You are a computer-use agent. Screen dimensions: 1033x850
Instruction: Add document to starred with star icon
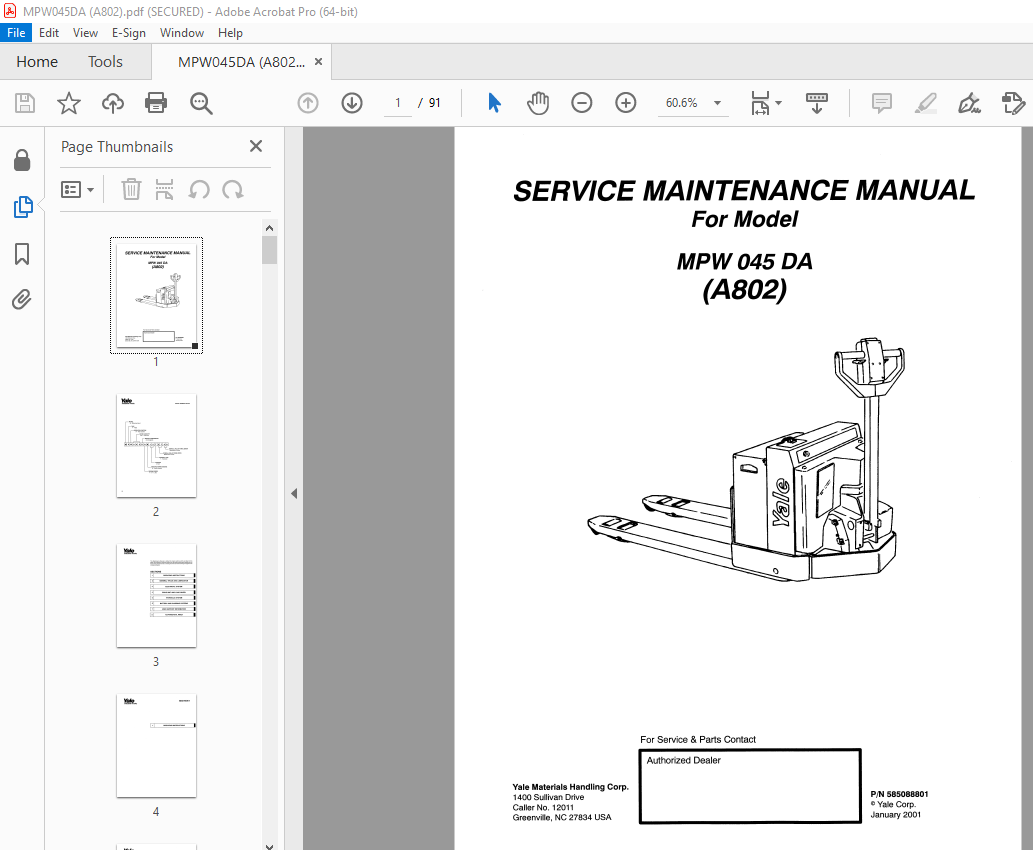pyautogui.click(x=69, y=103)
